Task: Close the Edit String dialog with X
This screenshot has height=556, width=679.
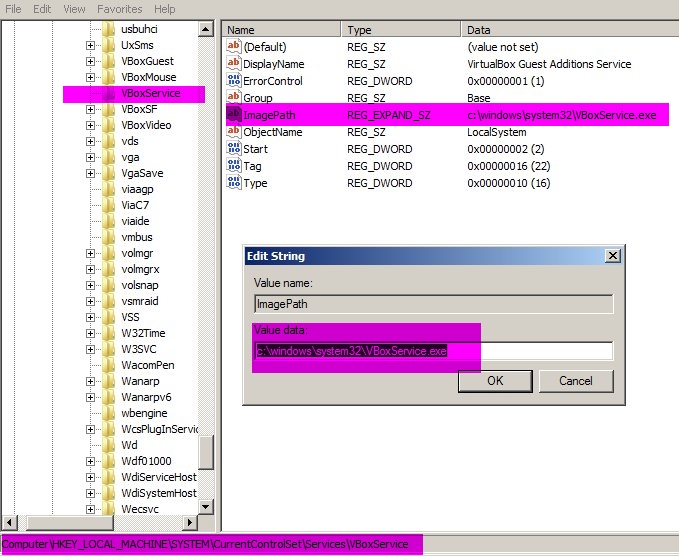Action: pos(613,256)
